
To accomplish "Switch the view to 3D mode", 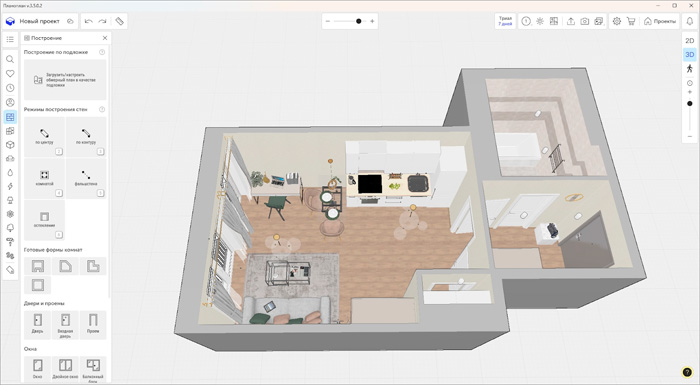I will pos(689,54).
